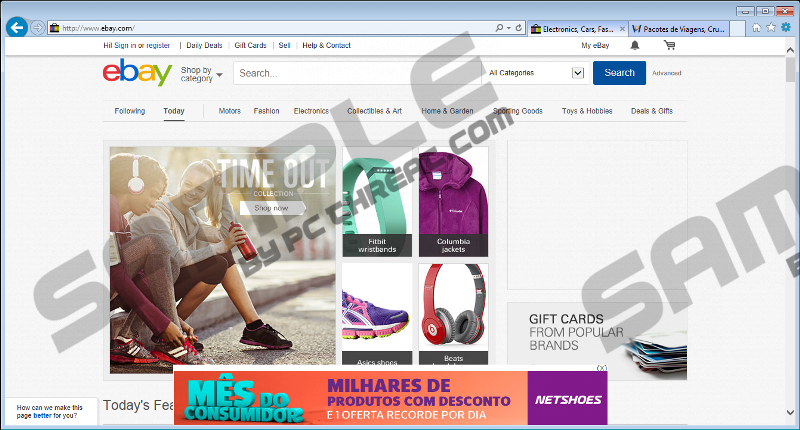
Task: Expand the Shop by category menu
Action: click(x=198, y=74)
